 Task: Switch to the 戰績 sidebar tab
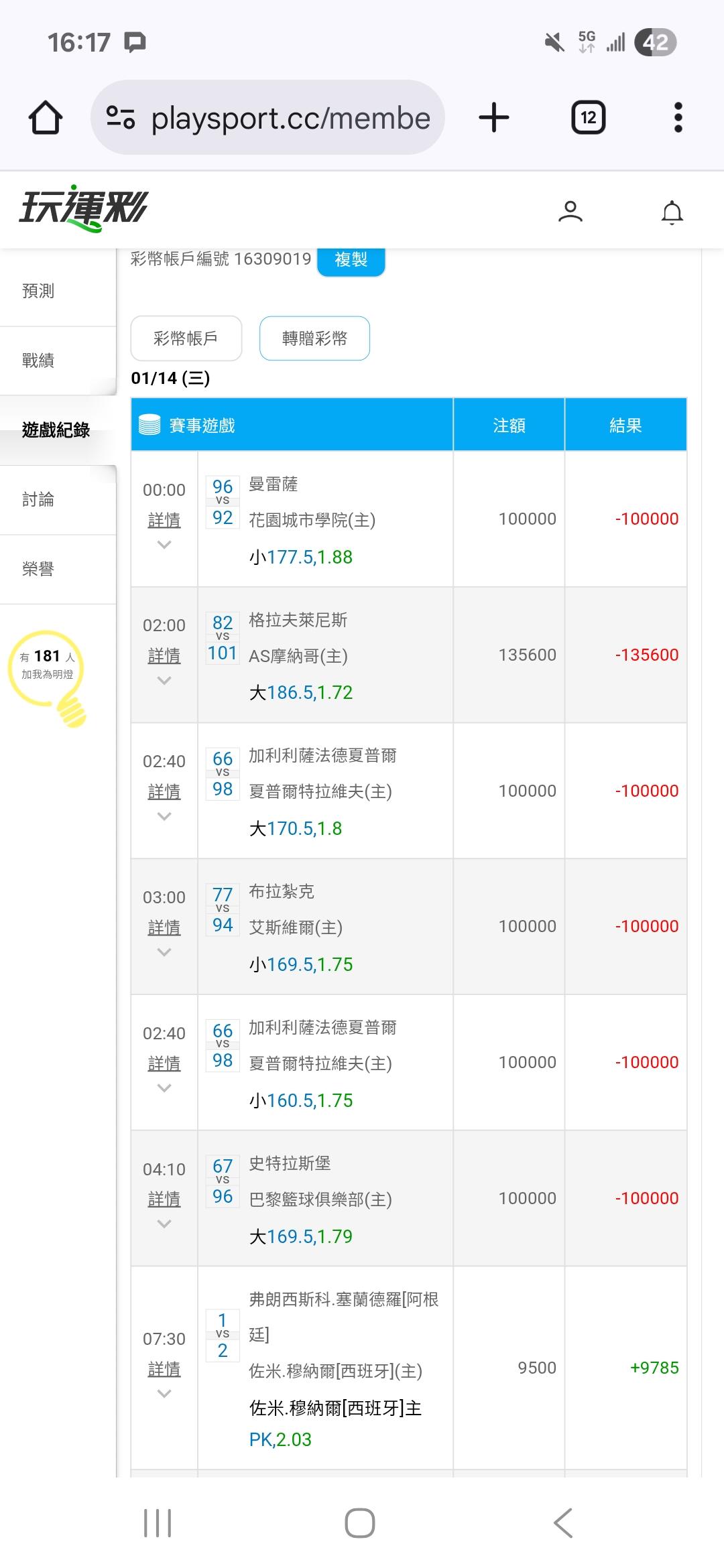click(x=38, y=361)
